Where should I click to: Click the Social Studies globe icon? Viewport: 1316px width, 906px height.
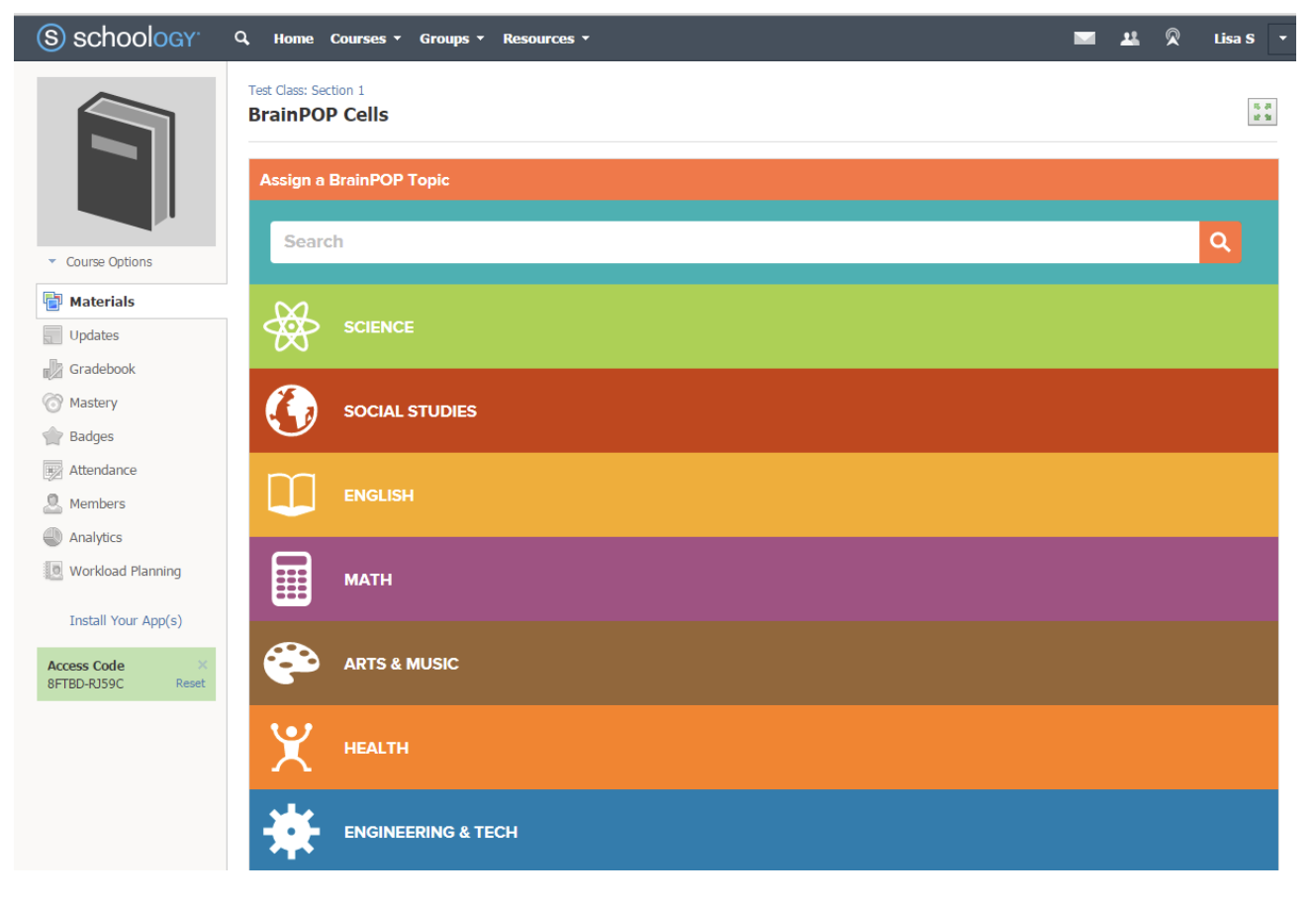pyautogui.click(x=291, y=410)
